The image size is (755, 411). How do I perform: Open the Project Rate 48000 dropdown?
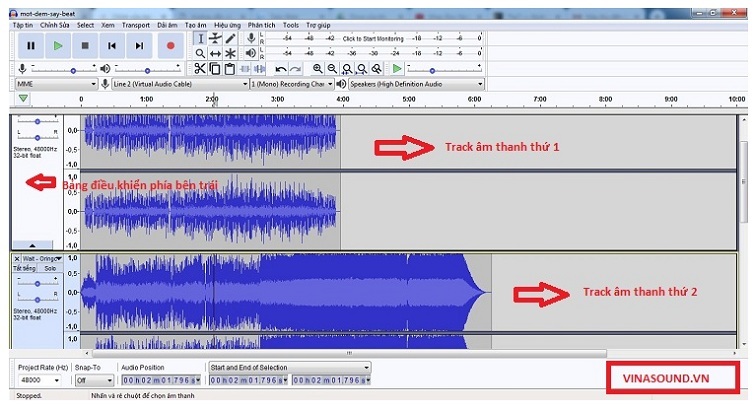coord(39,380)
